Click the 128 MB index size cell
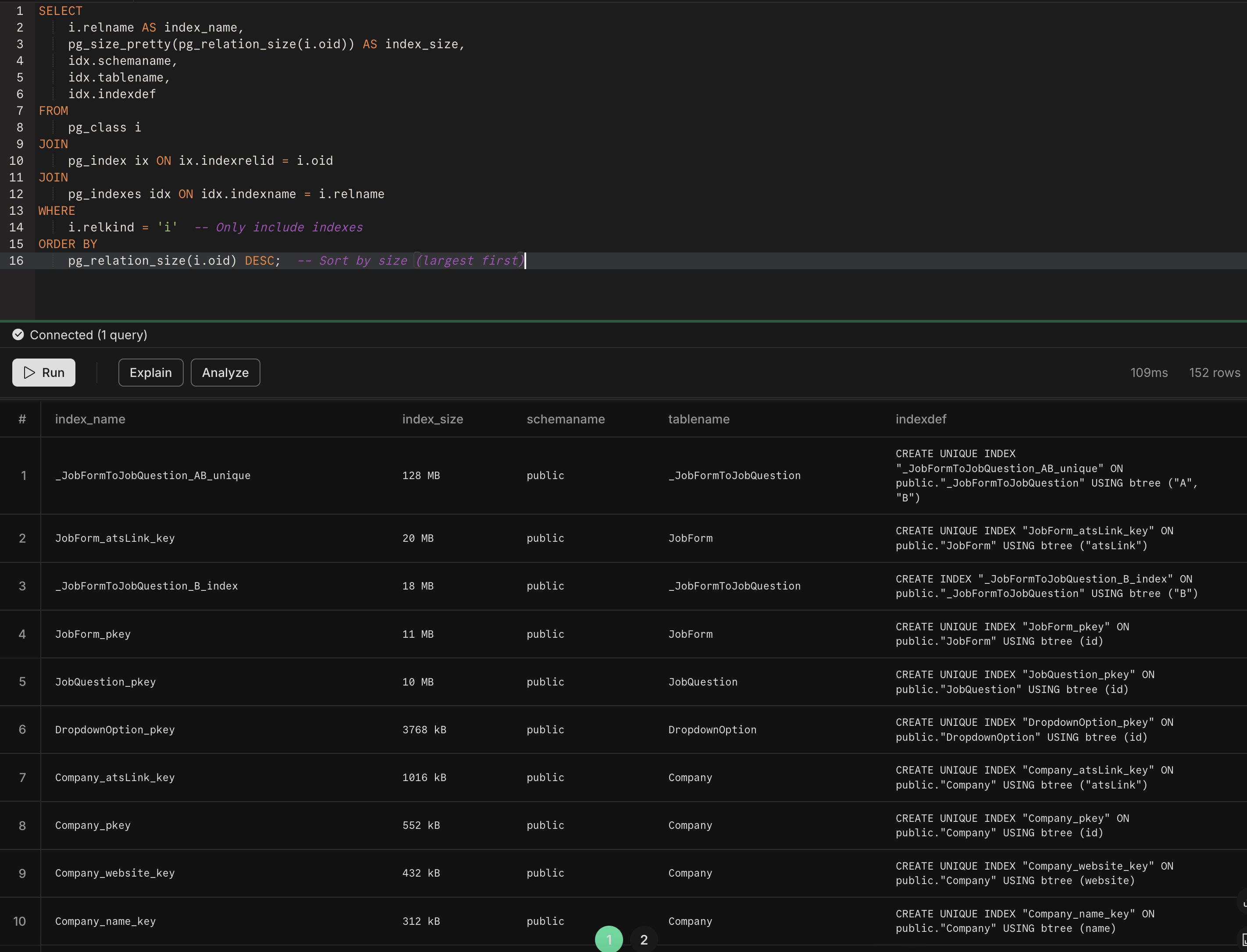Viewport: 1247px width, 952px height. [420, 476]
